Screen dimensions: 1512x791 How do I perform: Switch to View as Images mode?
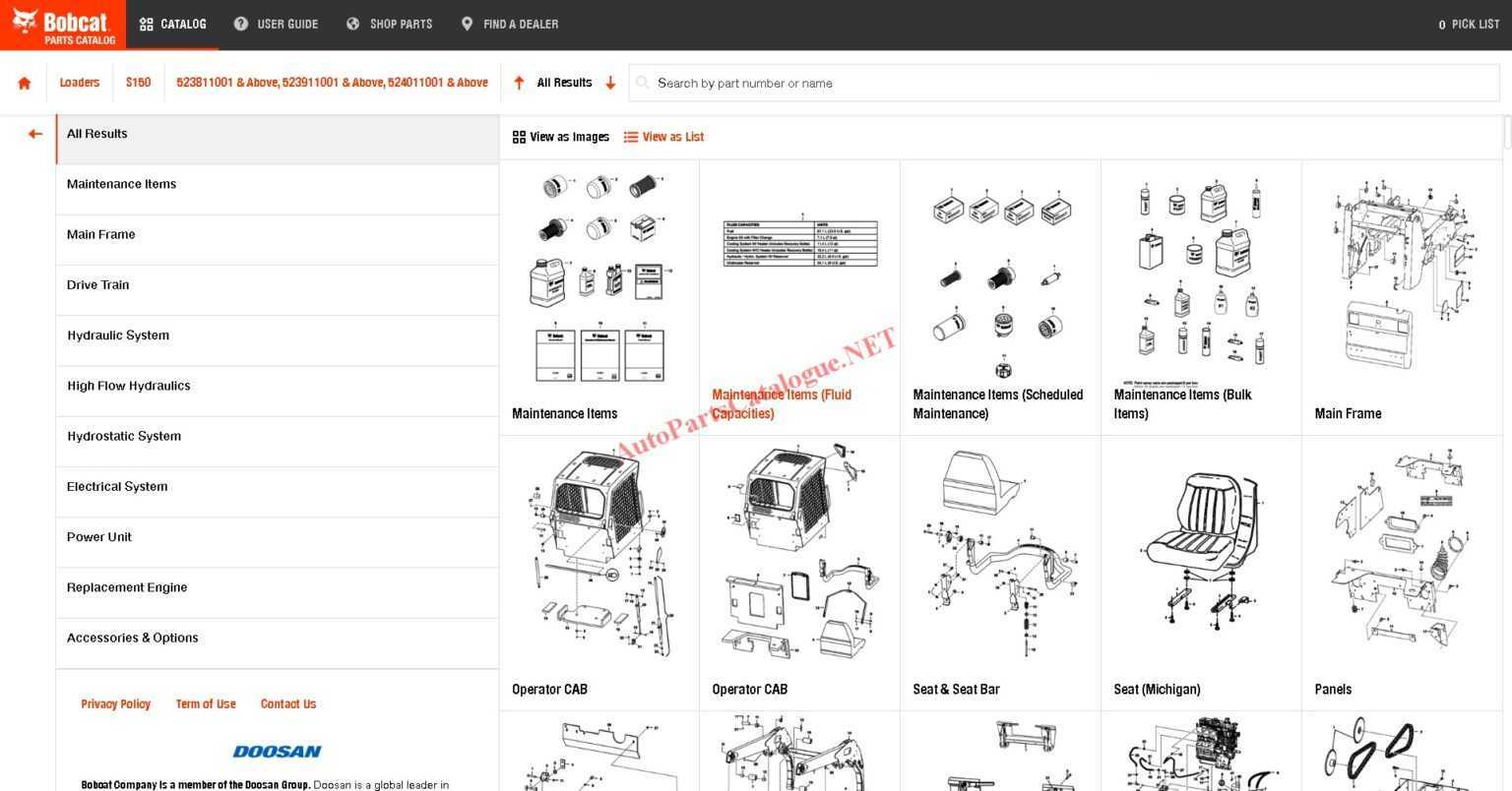click(560, 137)
